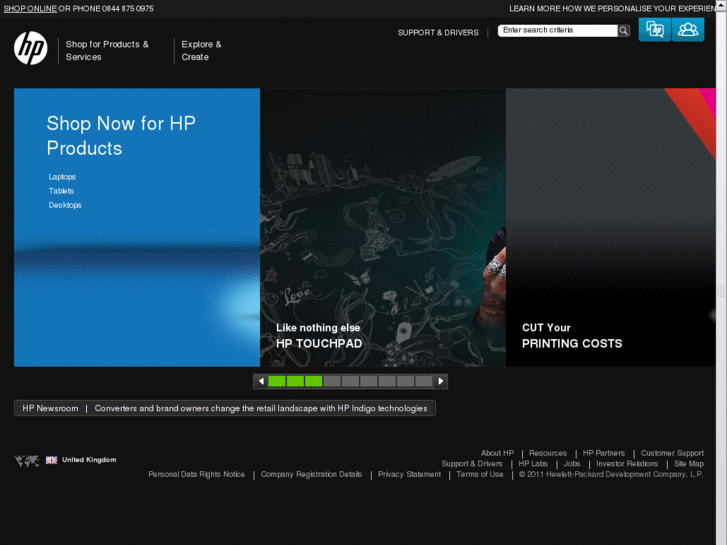
Task: Open the community people icon
Action: (688, 30)
